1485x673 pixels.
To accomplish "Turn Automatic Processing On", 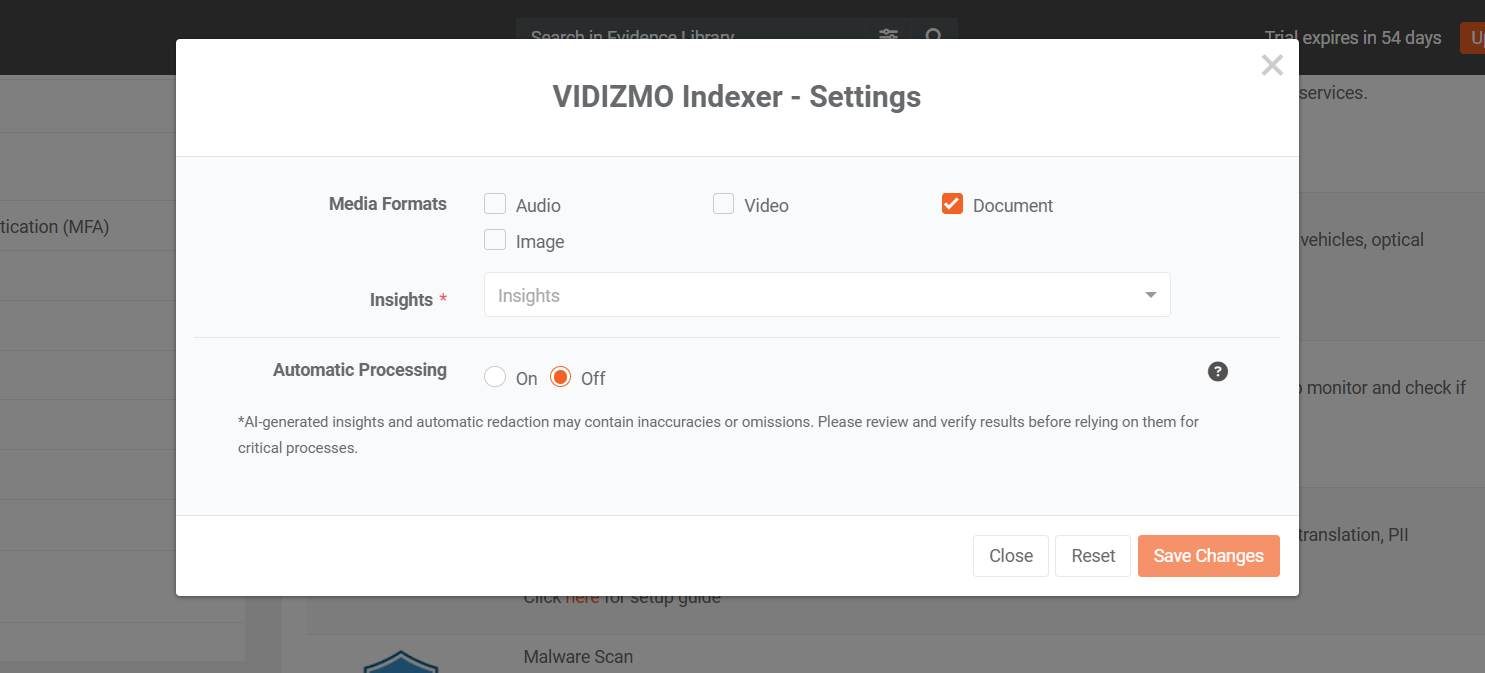I will (x=495, y=377).
